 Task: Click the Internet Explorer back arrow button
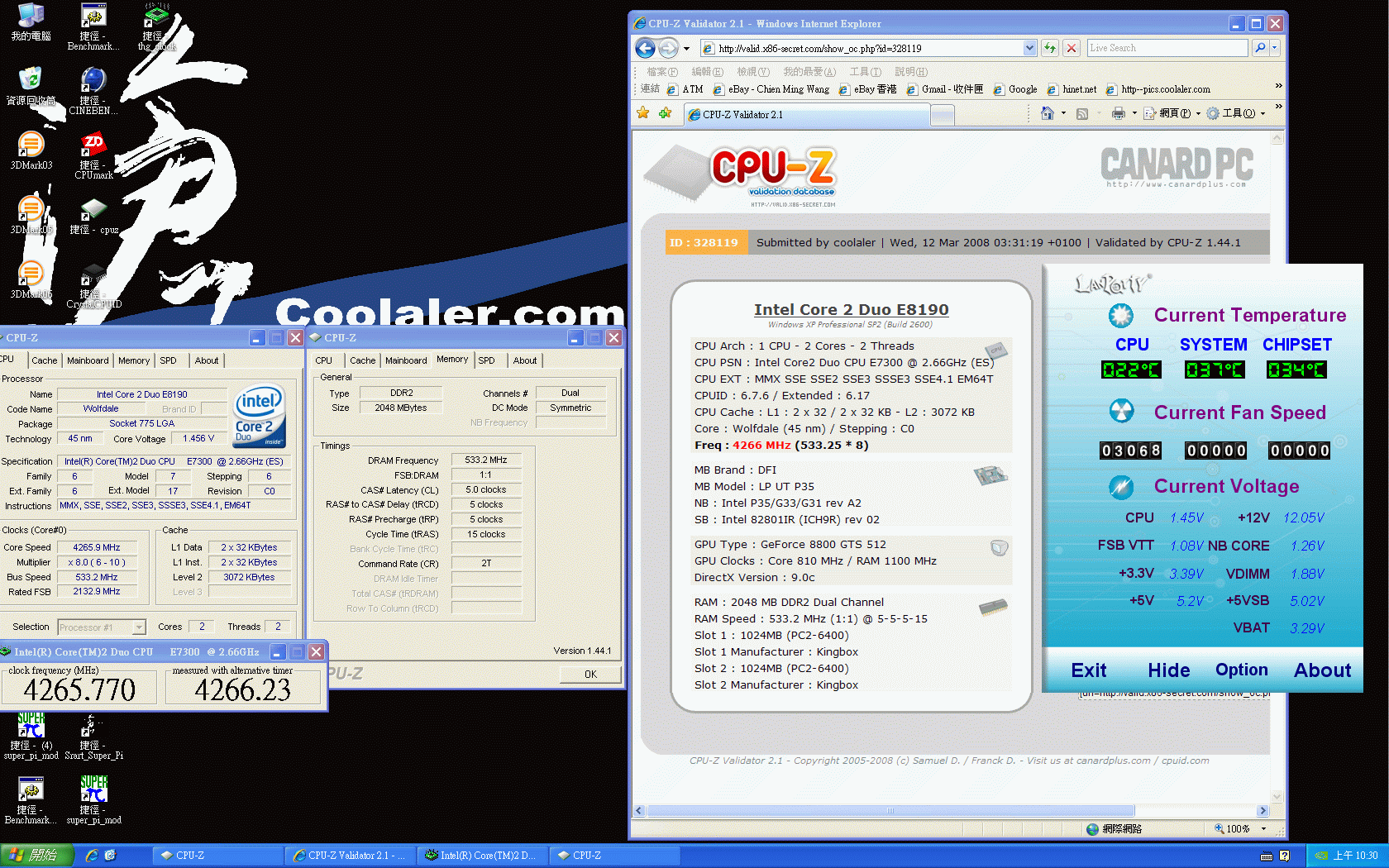pyautogui.click(x=645, y=48)
